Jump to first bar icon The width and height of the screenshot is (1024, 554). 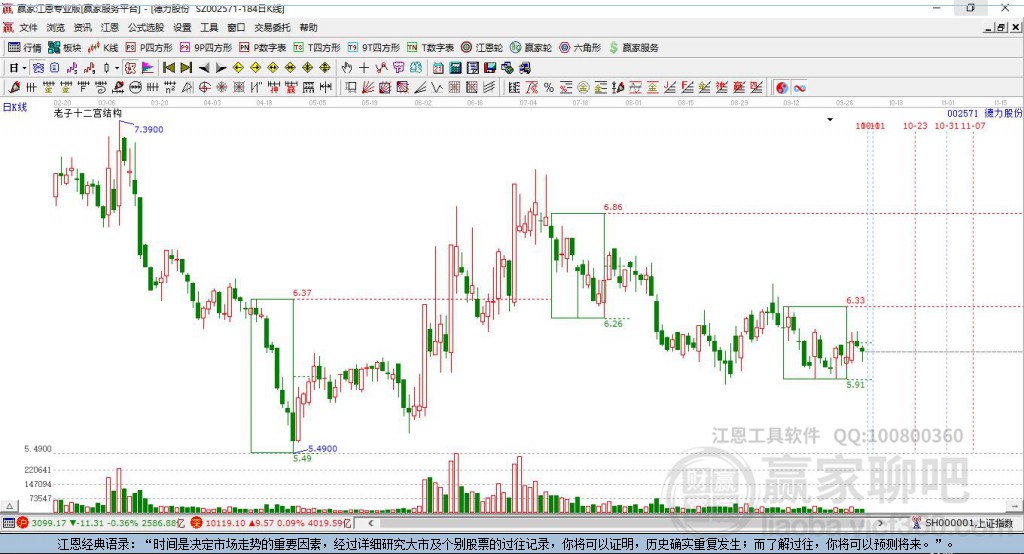168,68
